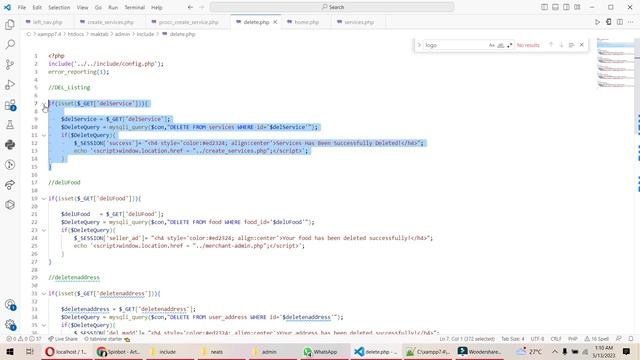This screenshot has height=360, width=640.
Task: Open the Explorer view in activity bar
Action: click(x=10, y=24)
